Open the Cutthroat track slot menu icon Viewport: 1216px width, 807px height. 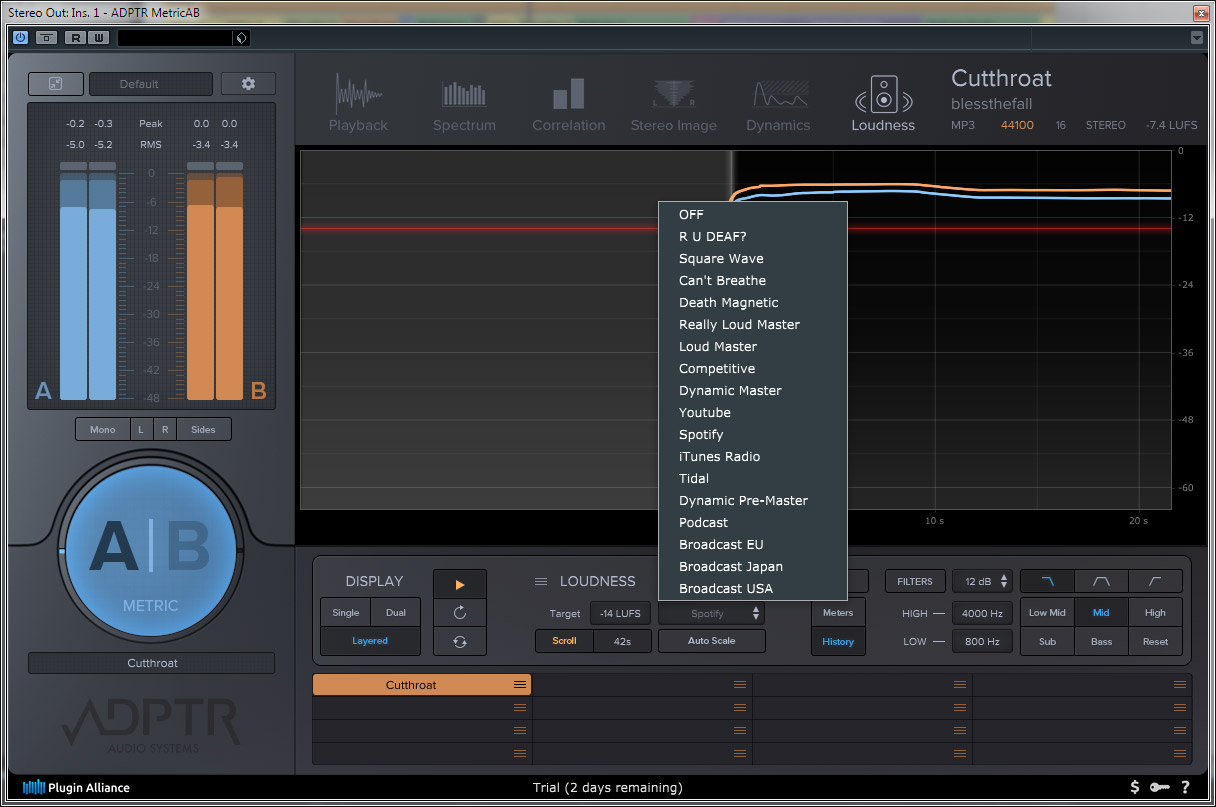pos(520,685)
